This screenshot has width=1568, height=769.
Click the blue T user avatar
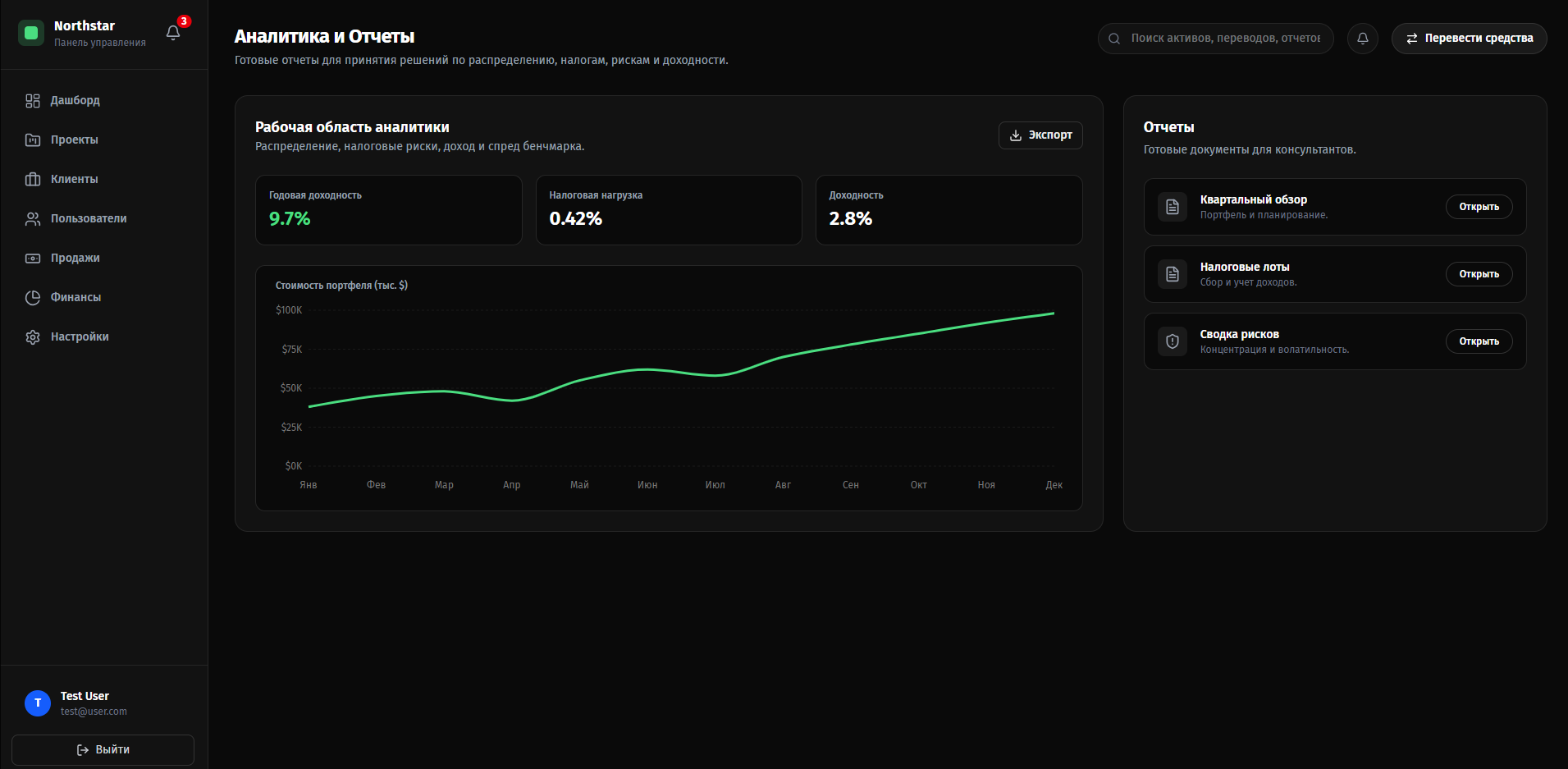point(38,703)
